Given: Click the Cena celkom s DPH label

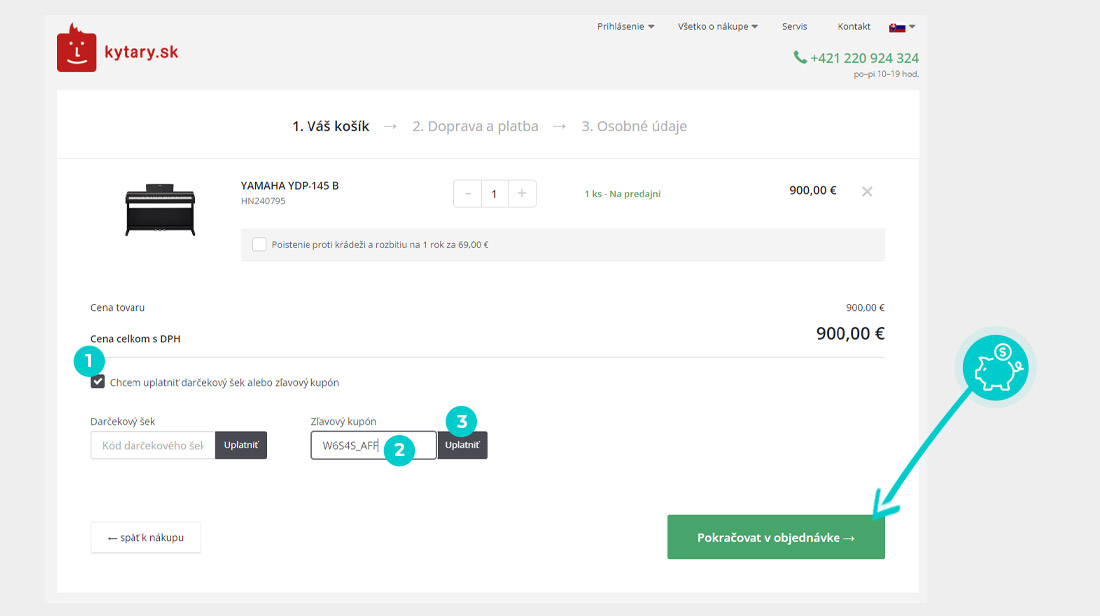Looking at the screenshot, I should coord(135,339).
